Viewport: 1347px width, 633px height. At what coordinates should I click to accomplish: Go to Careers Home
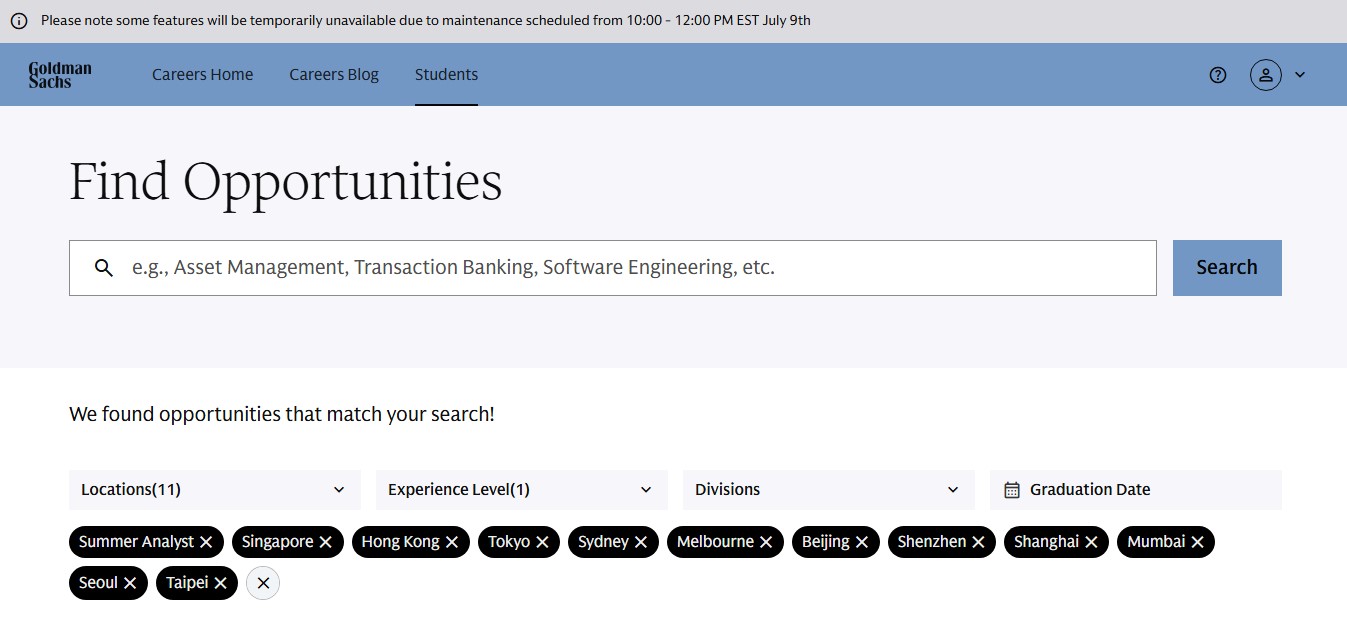[202, 74]
